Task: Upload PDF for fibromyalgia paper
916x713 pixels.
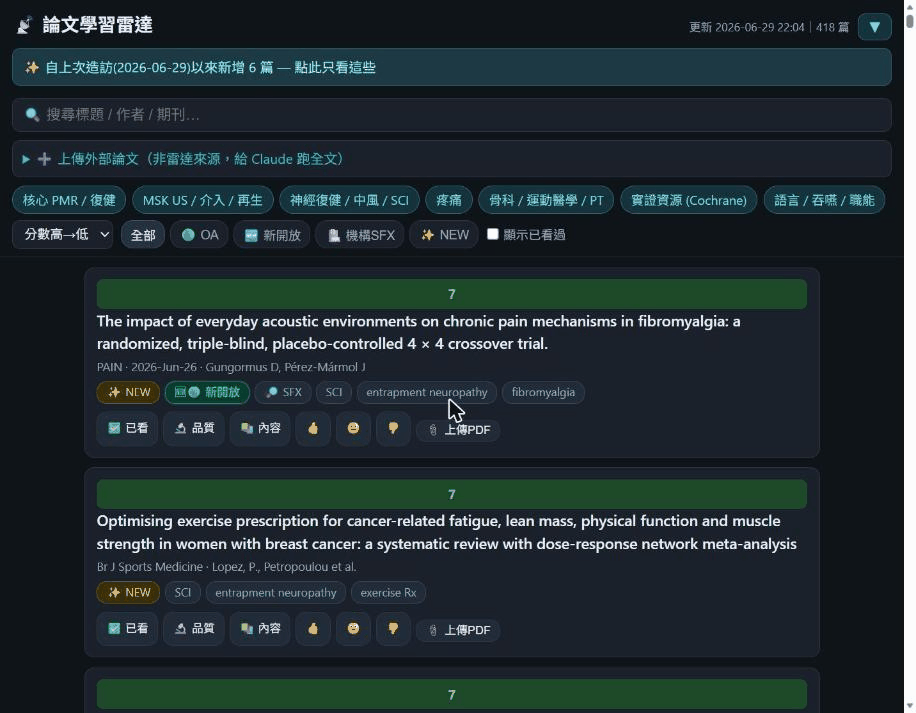Action: click(459, 430)
